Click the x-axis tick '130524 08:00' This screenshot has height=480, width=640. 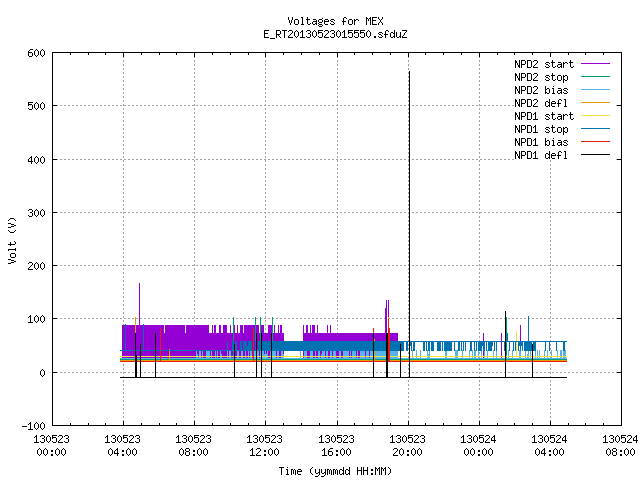(x=620, y=446)
